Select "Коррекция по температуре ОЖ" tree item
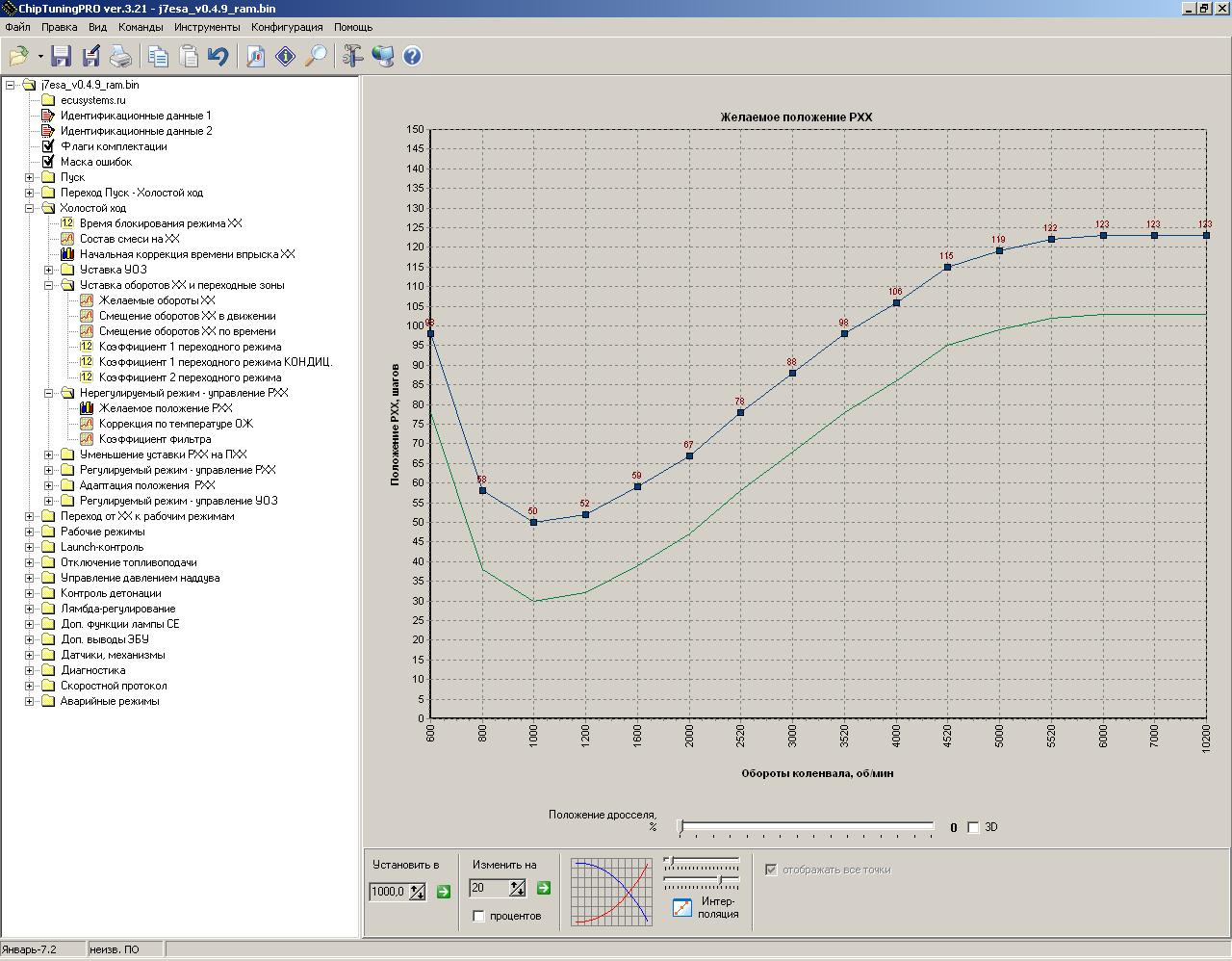This screenshot has height=961, width=1232. pyautogui.click(x=175, y=424)
